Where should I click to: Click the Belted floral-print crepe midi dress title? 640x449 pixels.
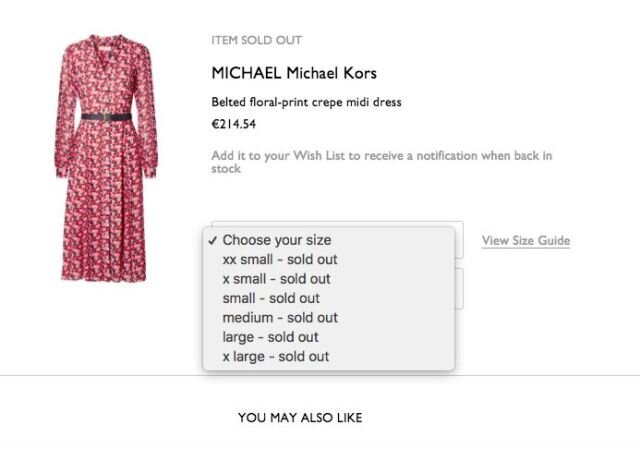[306, 102]
